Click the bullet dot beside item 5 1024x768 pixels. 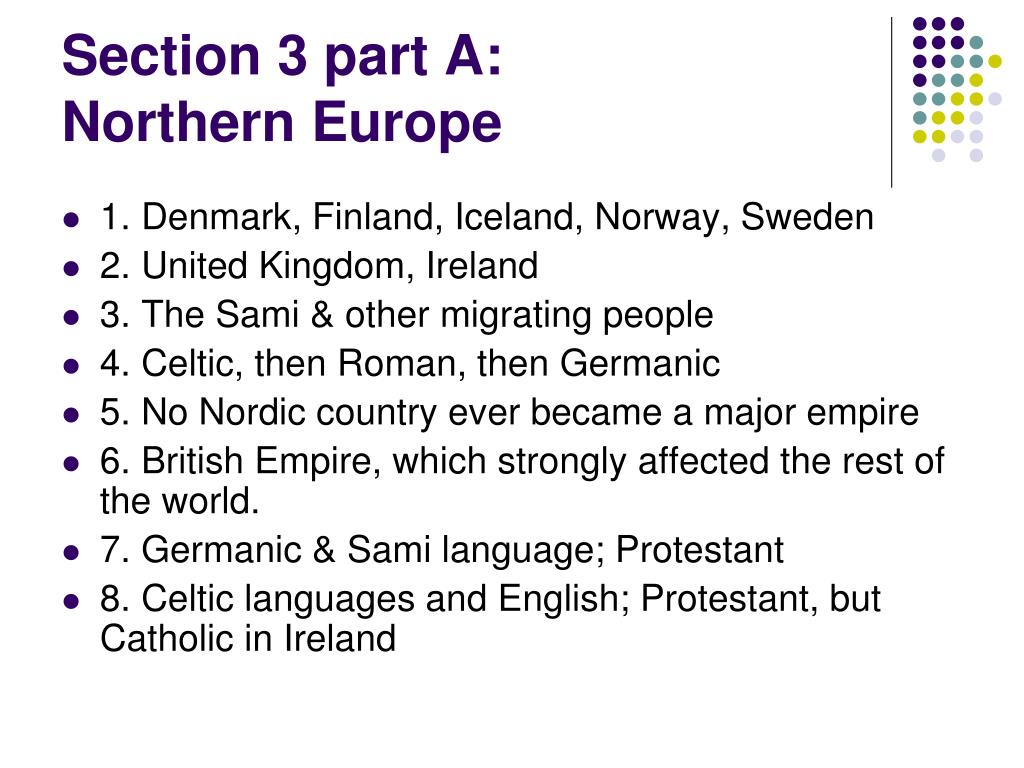click(71, 415)
